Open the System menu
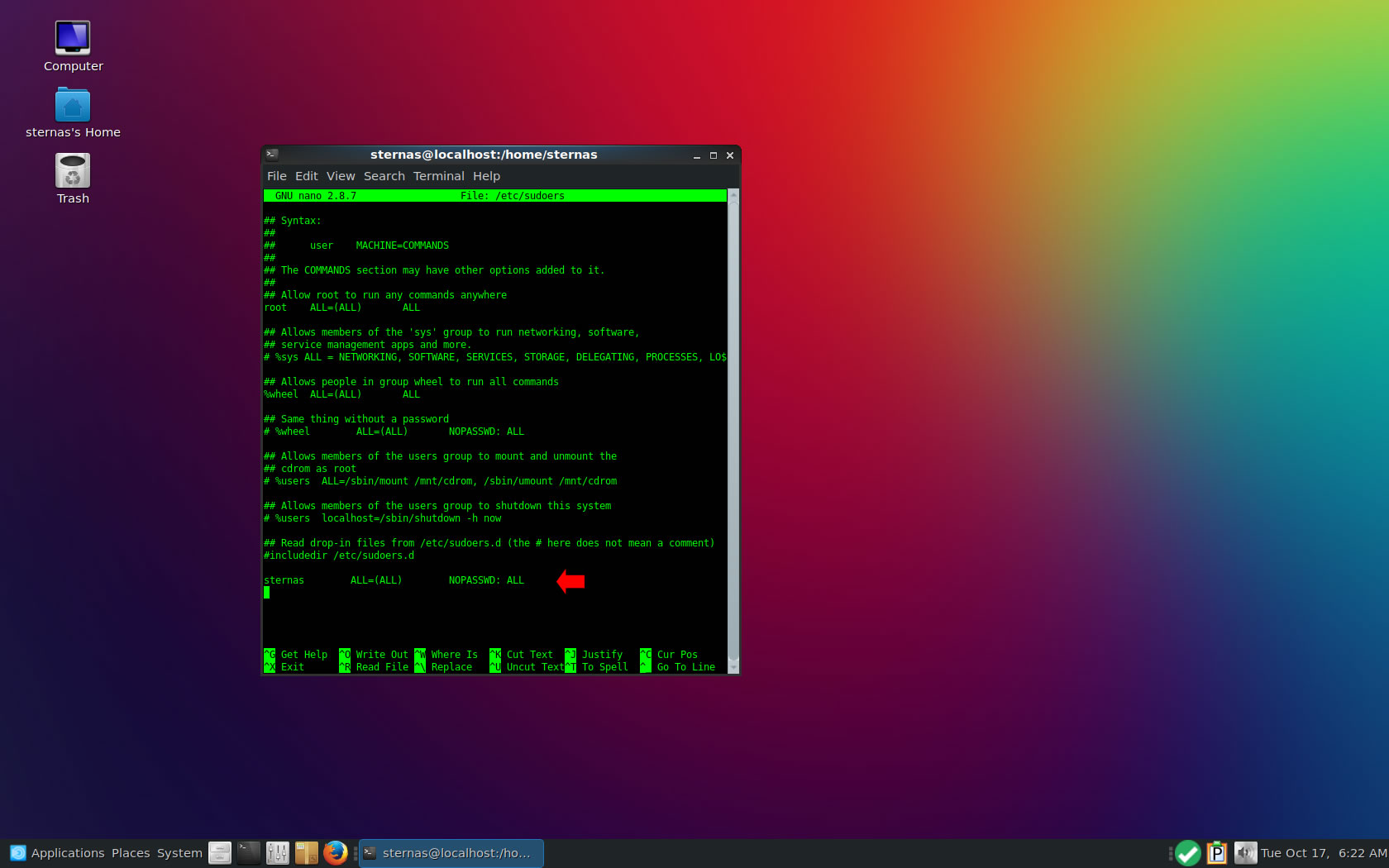Image resolution: width=1389 pixels, height=868 pixels. 179,853
